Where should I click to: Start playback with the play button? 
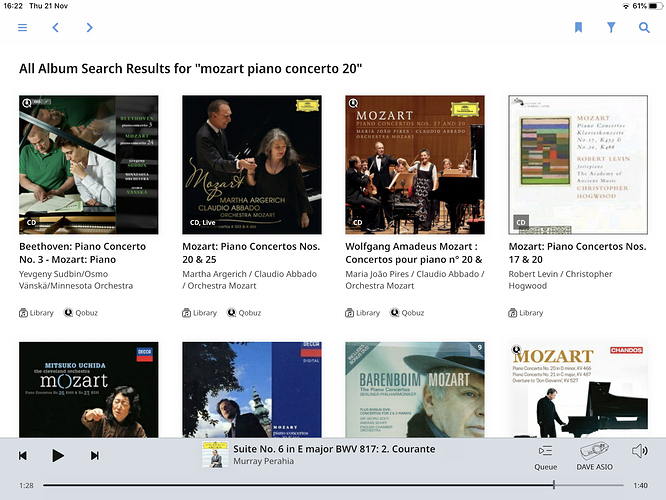coord(58,456)
